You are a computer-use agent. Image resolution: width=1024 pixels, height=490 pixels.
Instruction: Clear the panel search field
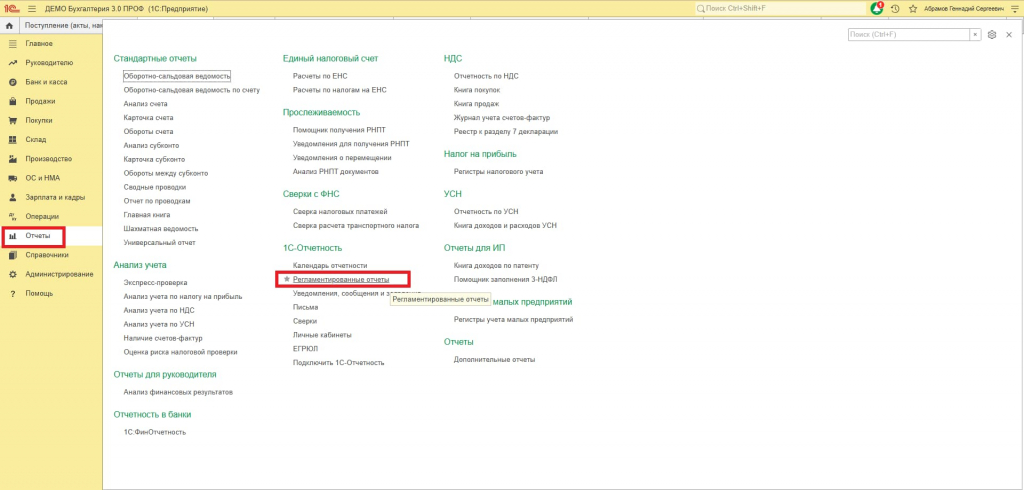[x=976, y=35]
